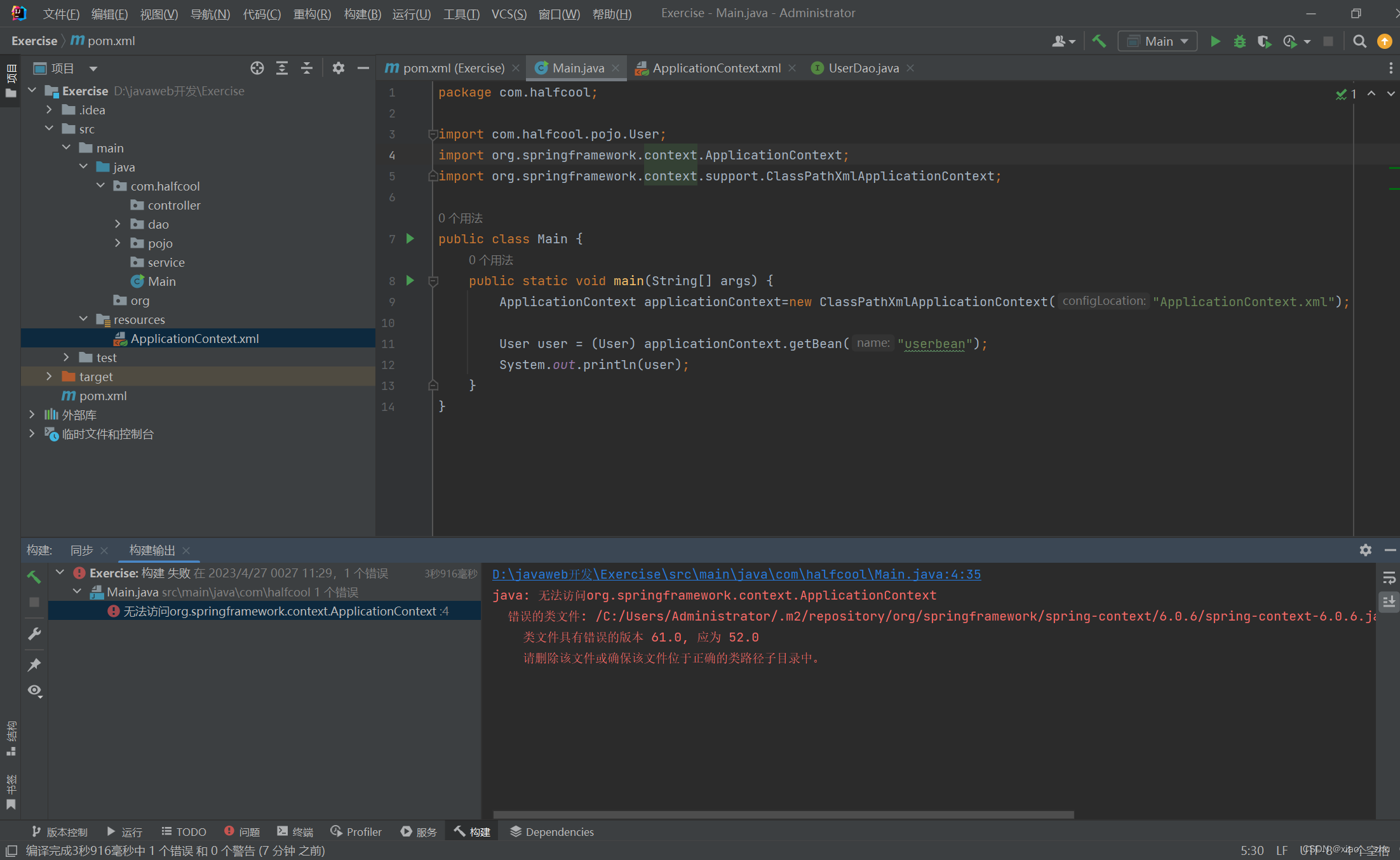
Task: Collapse all in project panel
Action: [307, 68]
